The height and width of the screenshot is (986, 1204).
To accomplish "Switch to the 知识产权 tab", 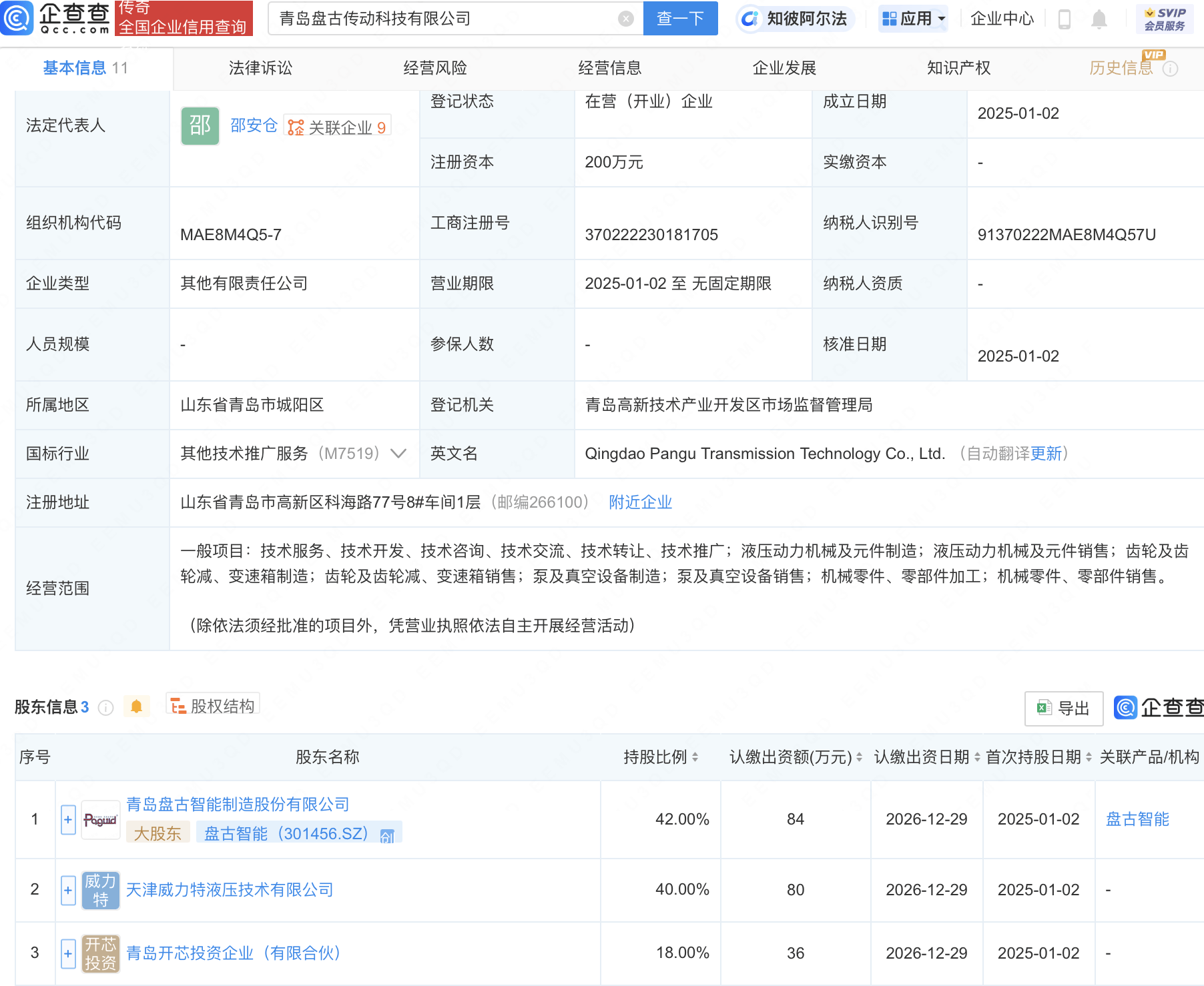I will click(x=957, y=67).
